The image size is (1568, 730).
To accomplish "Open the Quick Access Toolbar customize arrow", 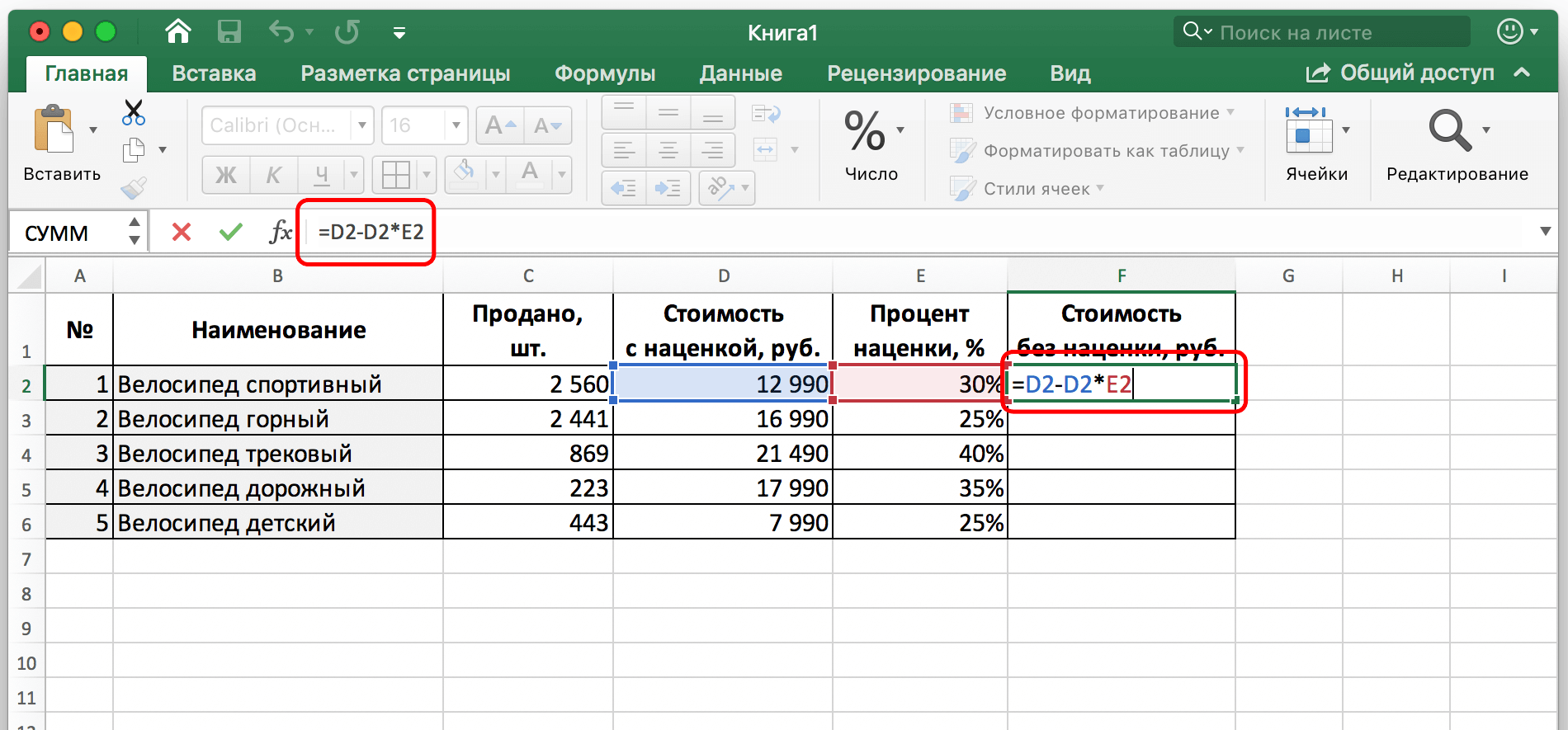I will [x=399, y=33].
